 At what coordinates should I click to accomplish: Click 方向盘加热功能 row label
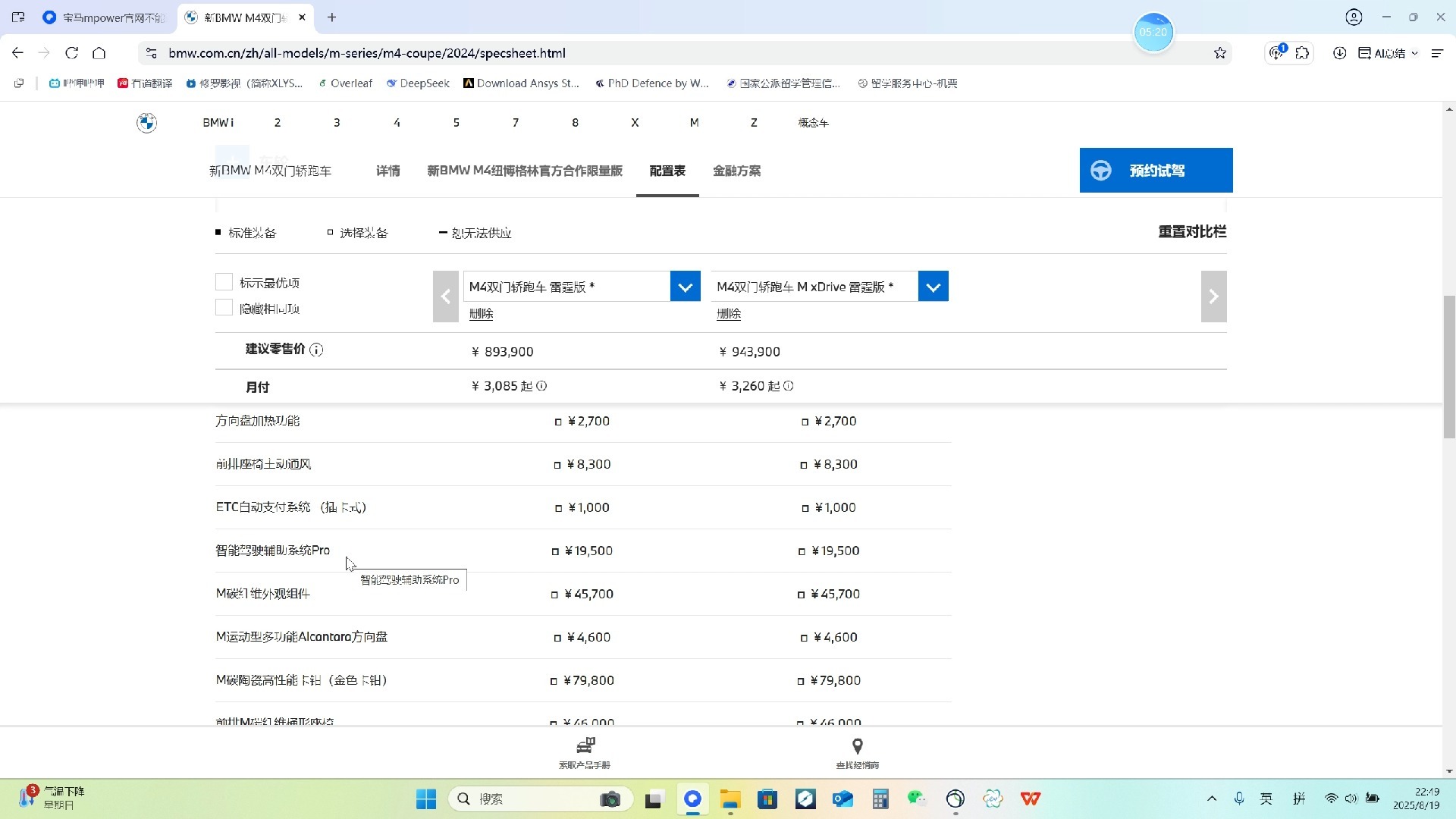258,421
